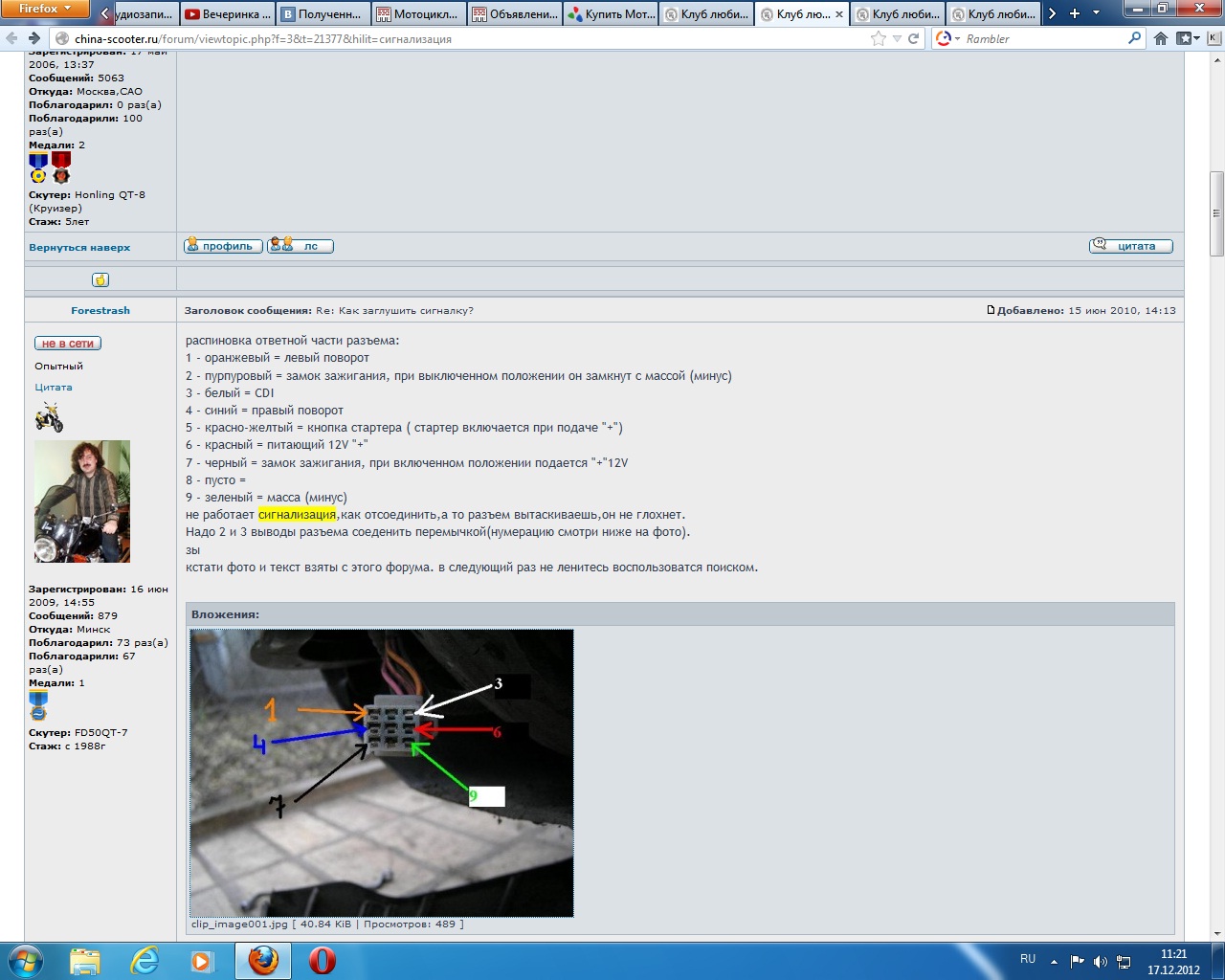This screenshot has height=980, width=1225.
Task: Open the Firefox menu dropdown
Action: (x=44, y=9)
